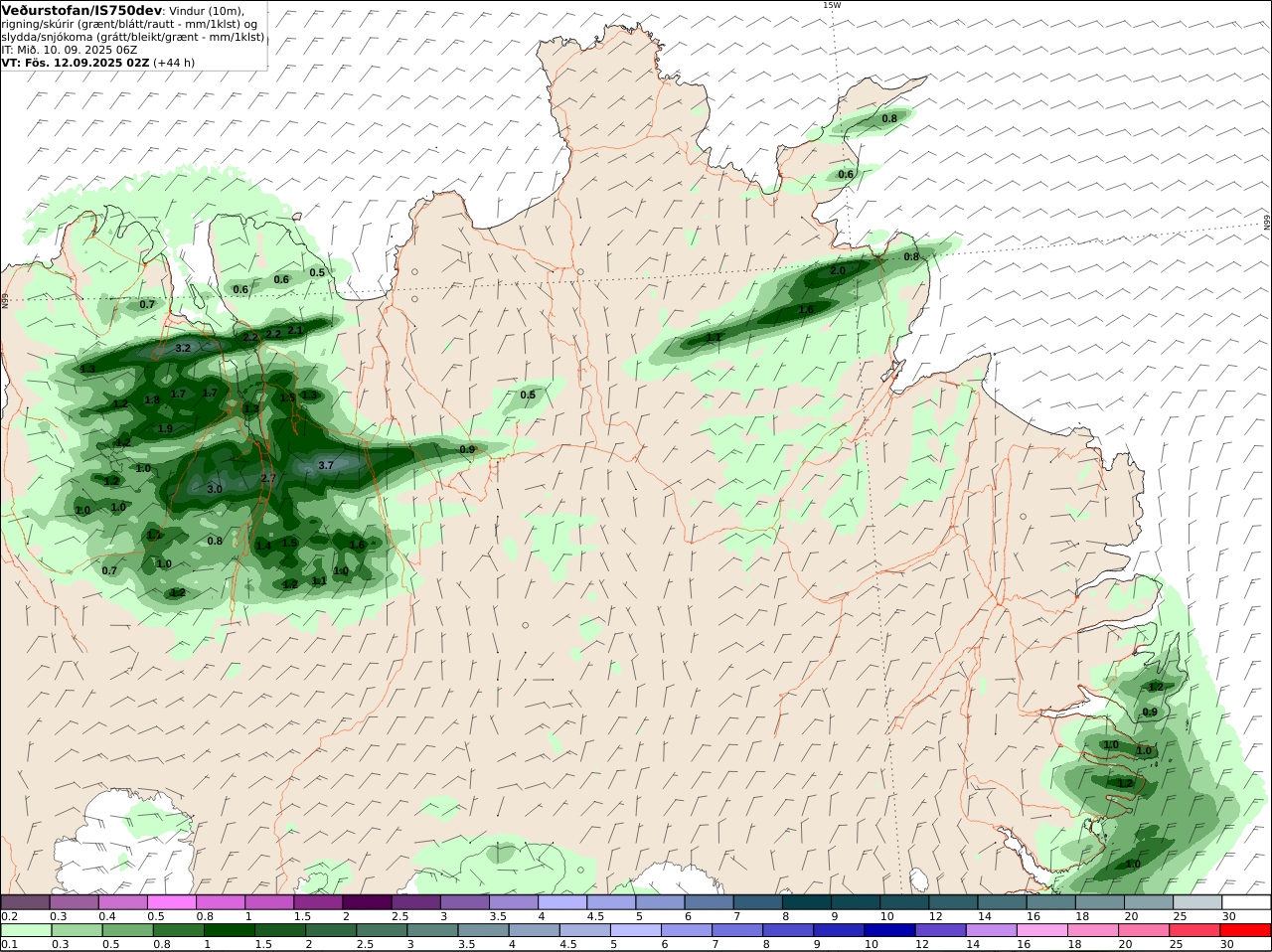Click the 1.4 precipitation value on the map
The image size is (1272, 952).
(263, 546)
